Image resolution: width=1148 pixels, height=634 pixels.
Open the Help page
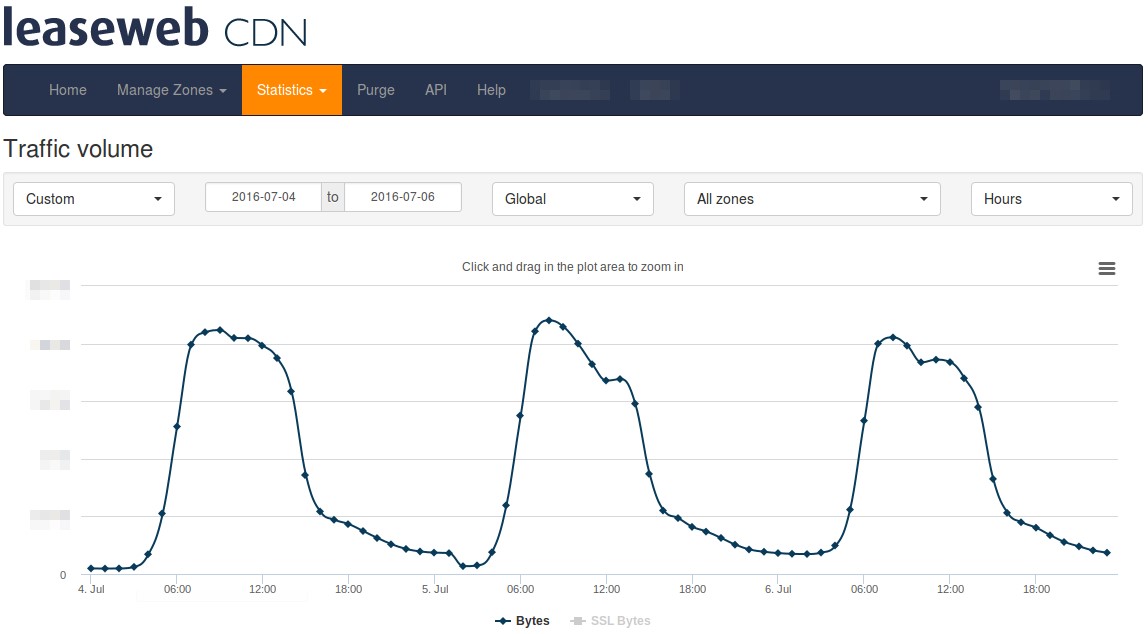(491, 90)
